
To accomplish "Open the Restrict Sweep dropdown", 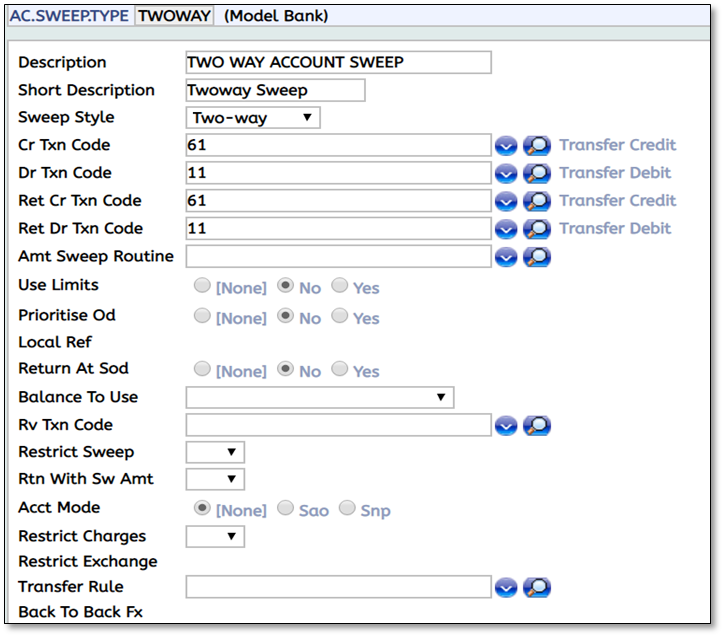I will (215, 453).
